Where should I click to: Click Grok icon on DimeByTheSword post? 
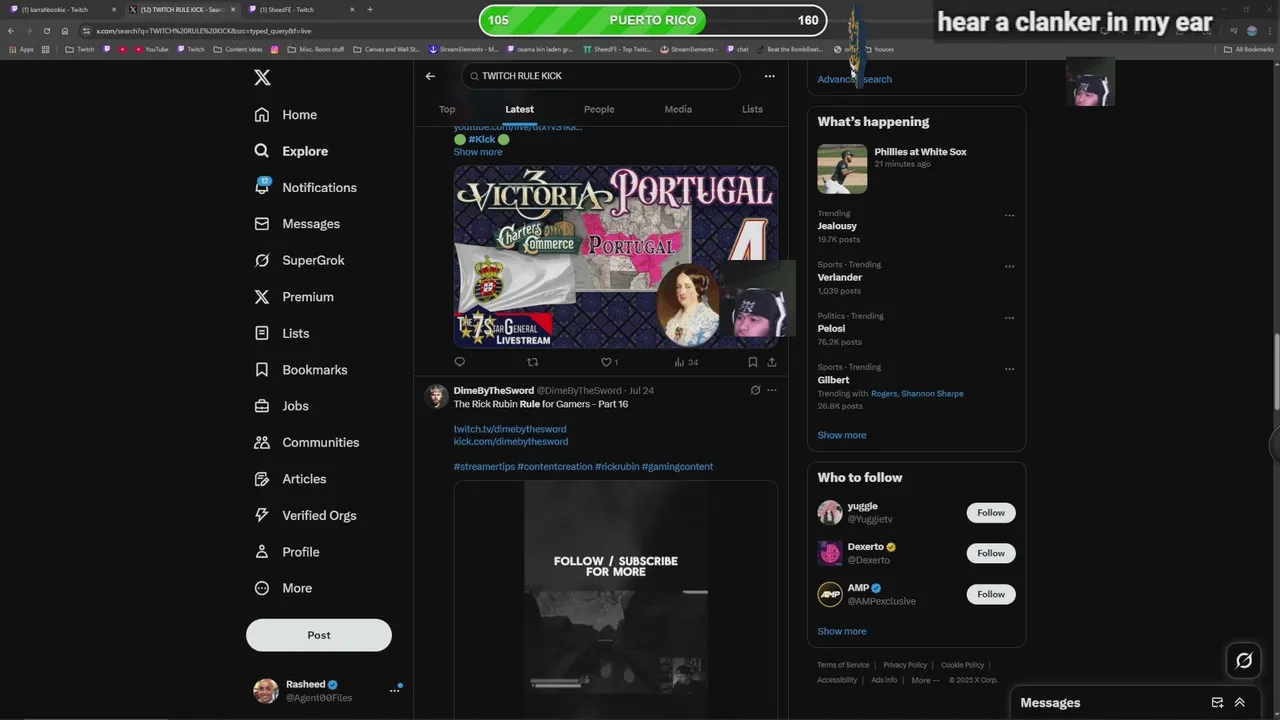755,390
